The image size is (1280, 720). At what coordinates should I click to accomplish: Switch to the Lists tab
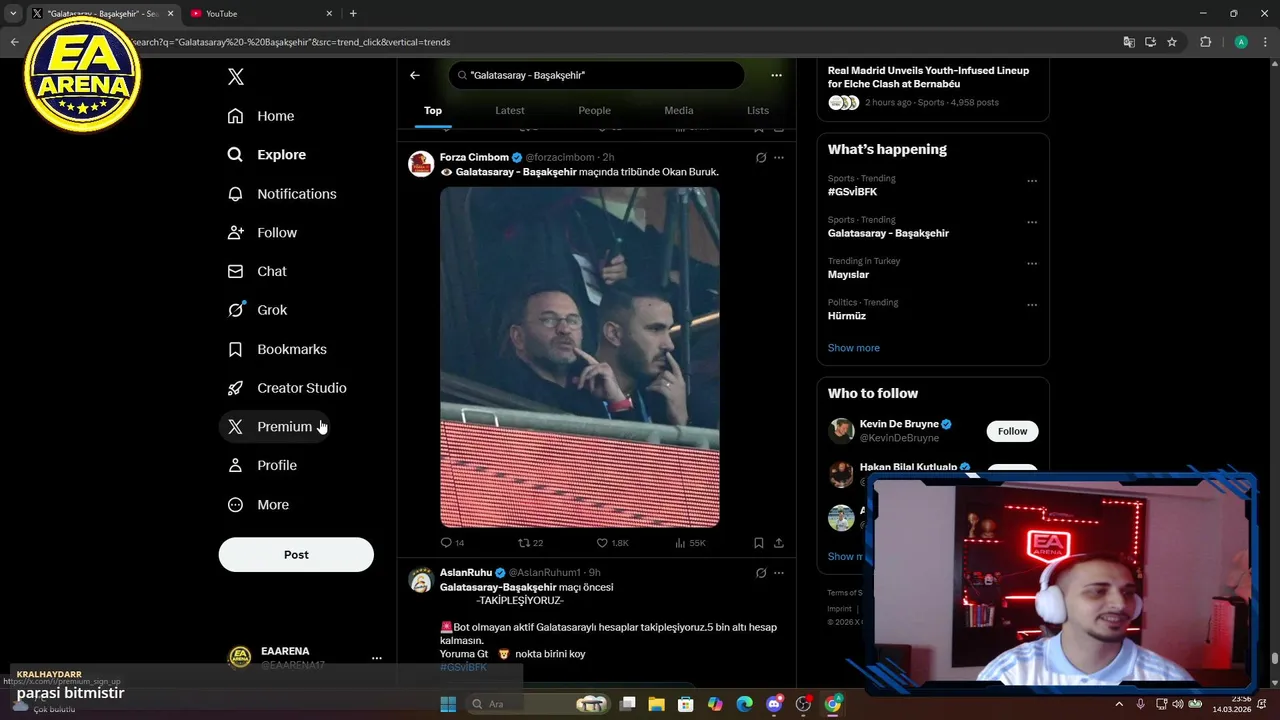(758, 111)
